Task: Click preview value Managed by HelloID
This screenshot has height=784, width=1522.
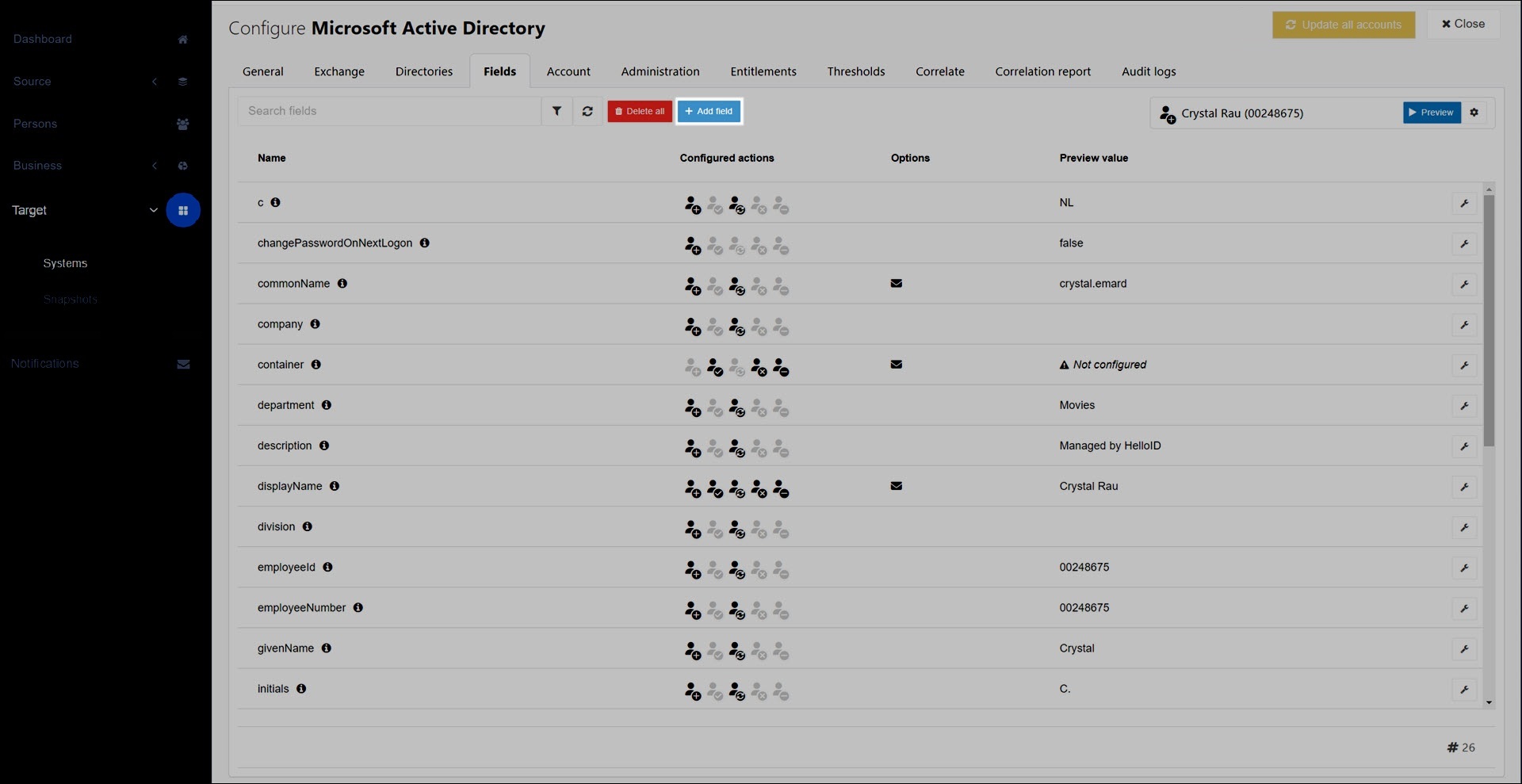Action: click(1110, 446)
